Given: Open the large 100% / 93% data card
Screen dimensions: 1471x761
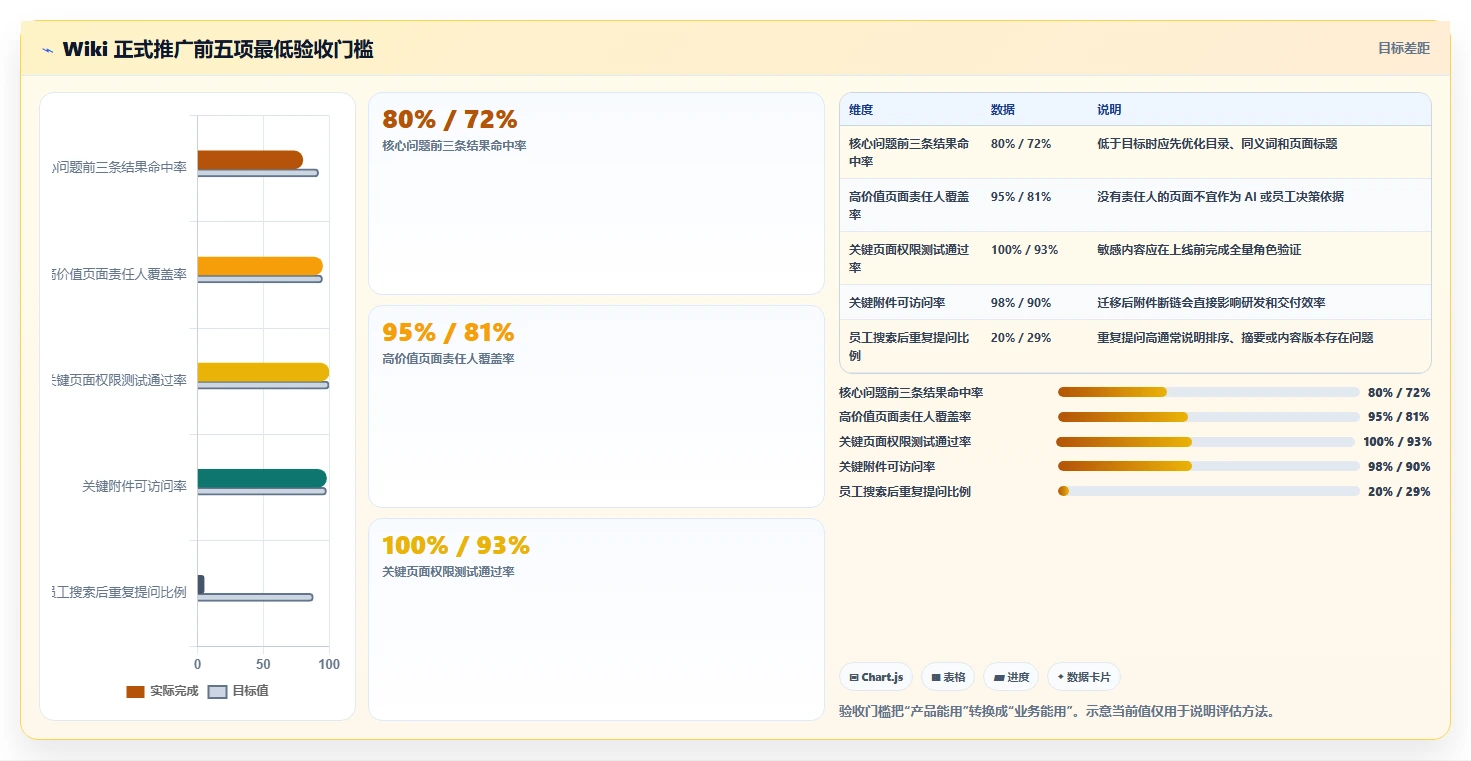Looking at the screenshot, I should (596, 619).
